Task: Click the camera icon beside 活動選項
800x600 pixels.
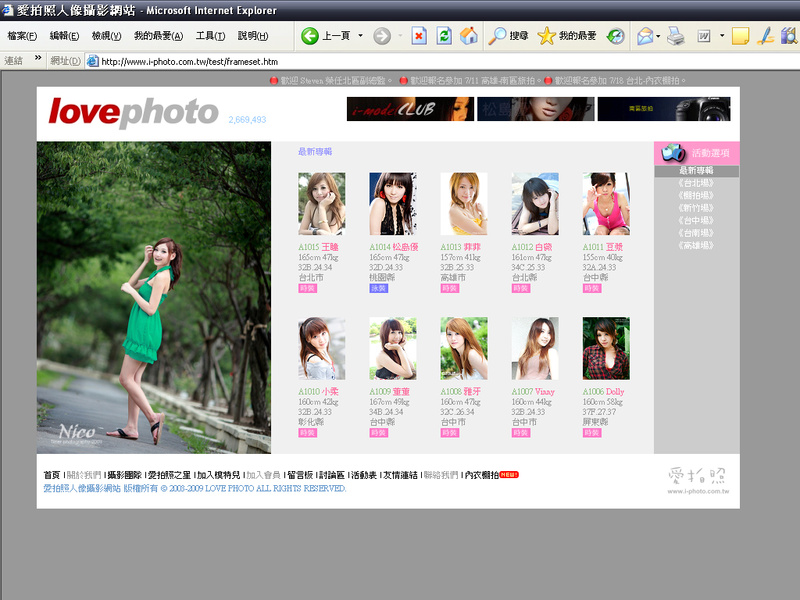Action: pos(673,153)
